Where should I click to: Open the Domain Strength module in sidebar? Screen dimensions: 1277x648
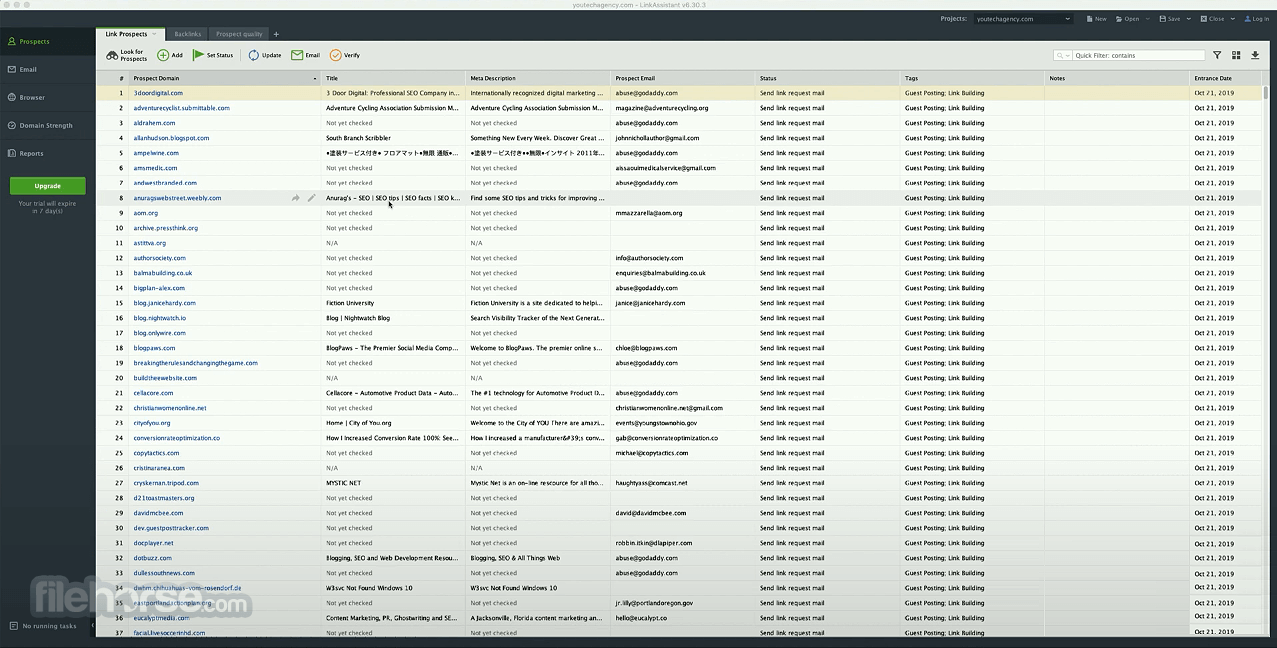[x=47, y=125]
